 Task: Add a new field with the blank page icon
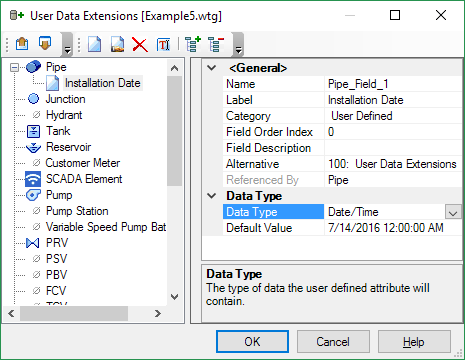coord(95,44)
